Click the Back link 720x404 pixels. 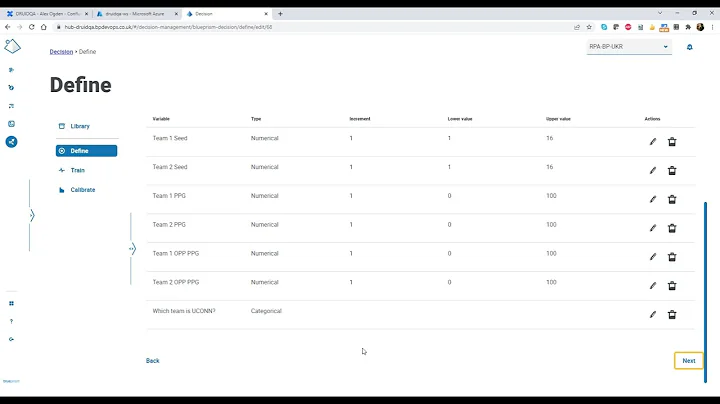coord(152,361)
